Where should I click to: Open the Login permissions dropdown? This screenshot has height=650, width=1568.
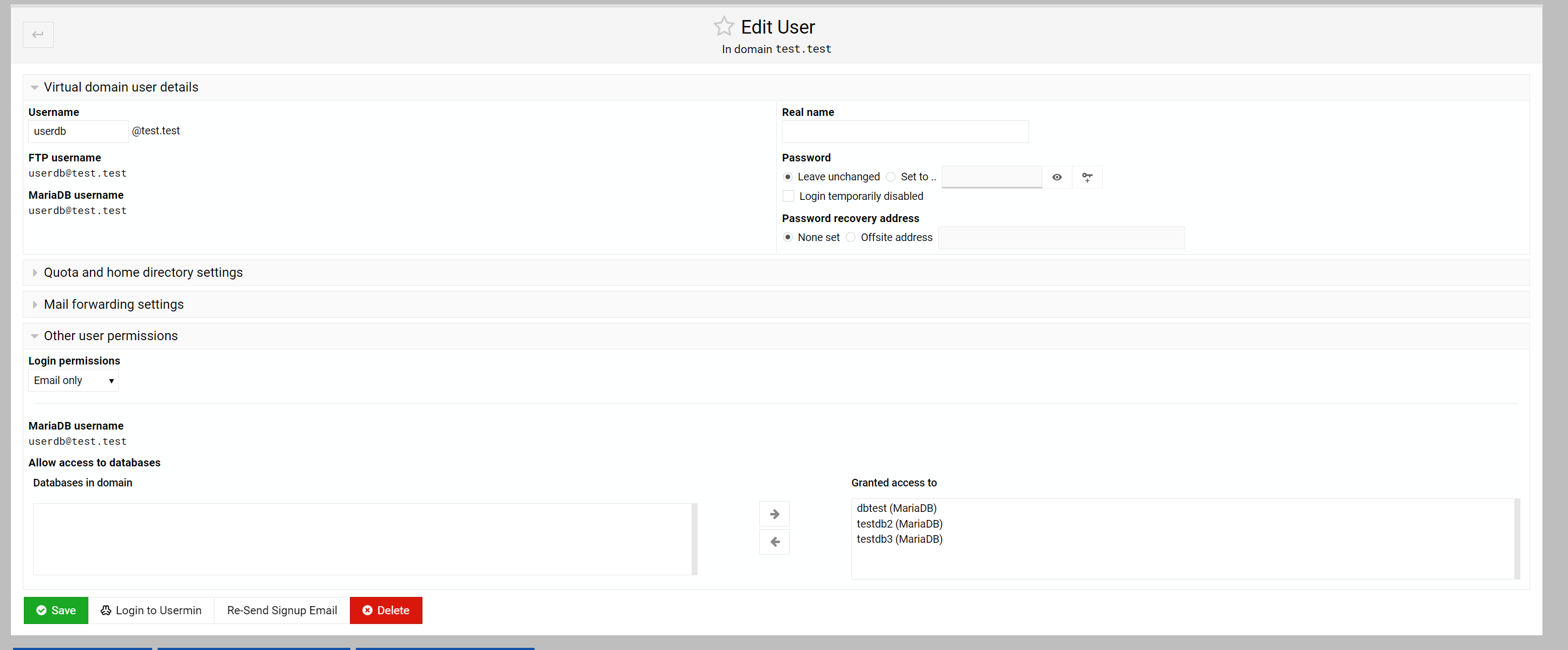pos(73,380)
